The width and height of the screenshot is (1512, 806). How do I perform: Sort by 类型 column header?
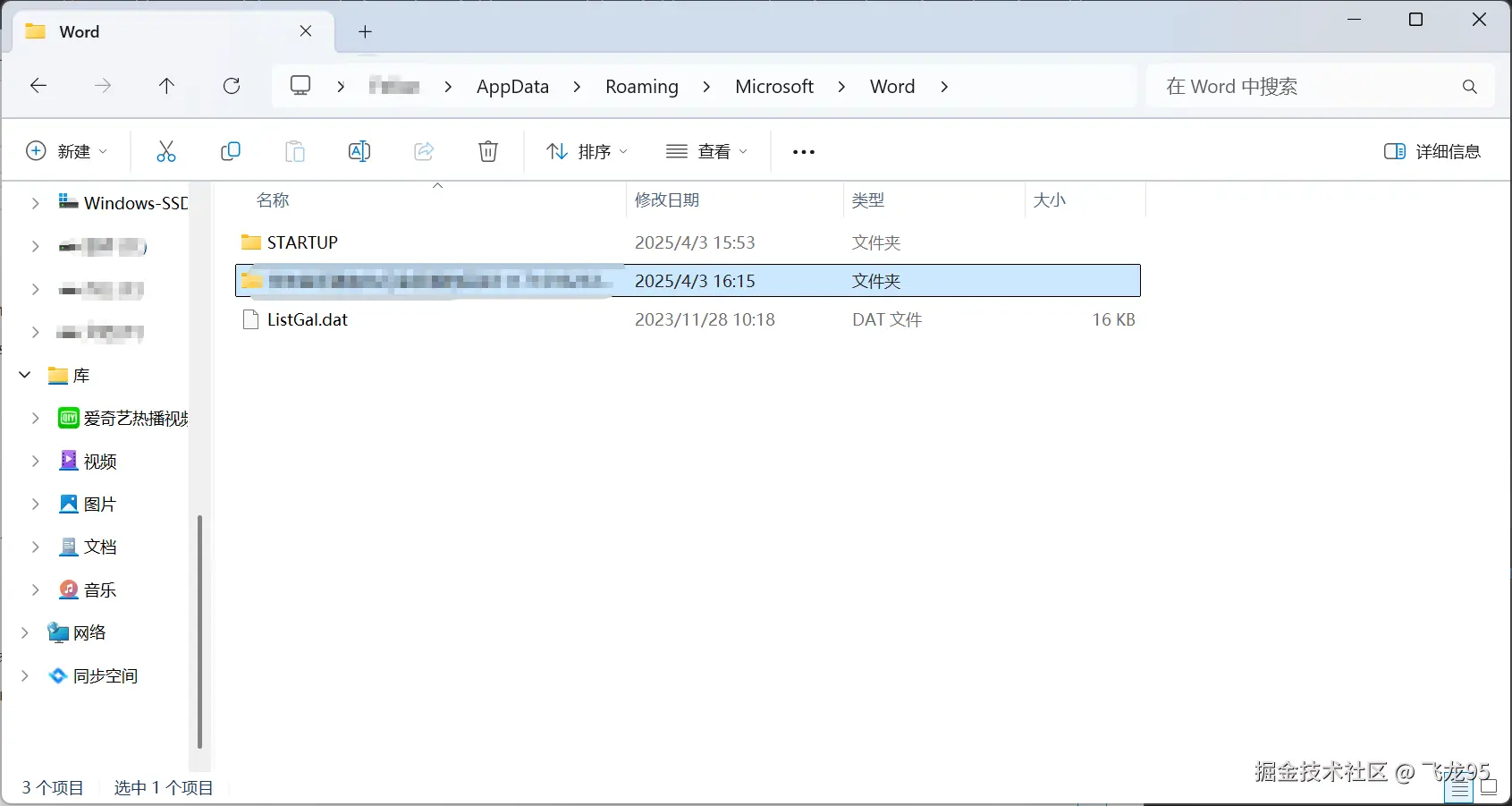tap(868, 200)
